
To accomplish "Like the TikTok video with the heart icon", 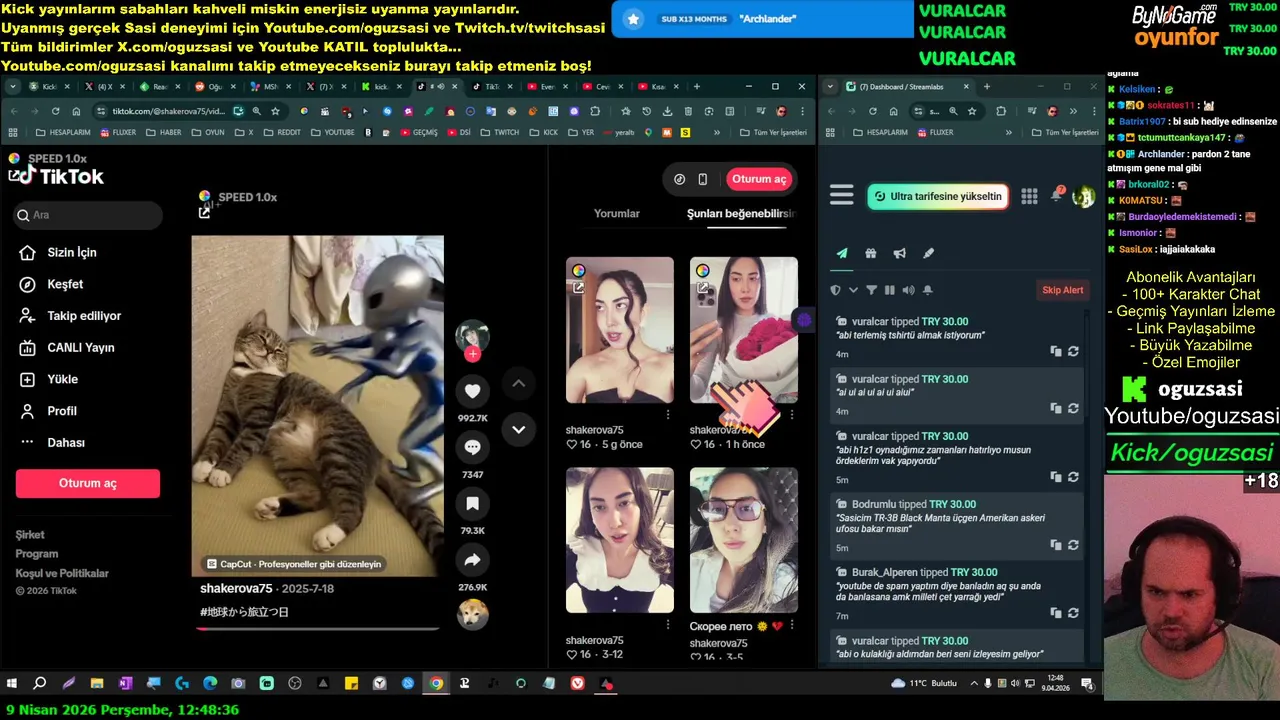I will [473, 391].
